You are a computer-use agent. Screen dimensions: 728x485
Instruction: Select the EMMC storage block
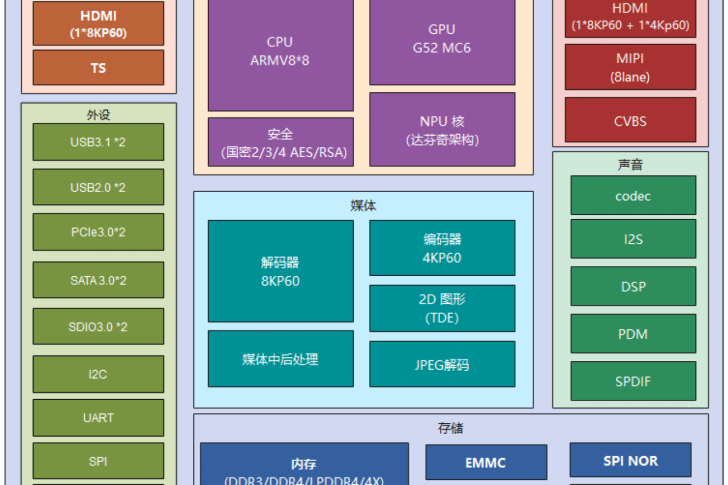pyautogui.click(x=485, y=463)
